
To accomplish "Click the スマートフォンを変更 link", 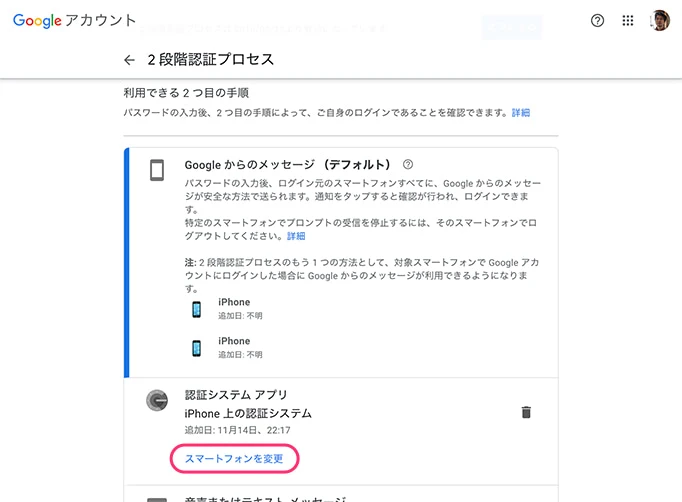I will click(234, 459).
